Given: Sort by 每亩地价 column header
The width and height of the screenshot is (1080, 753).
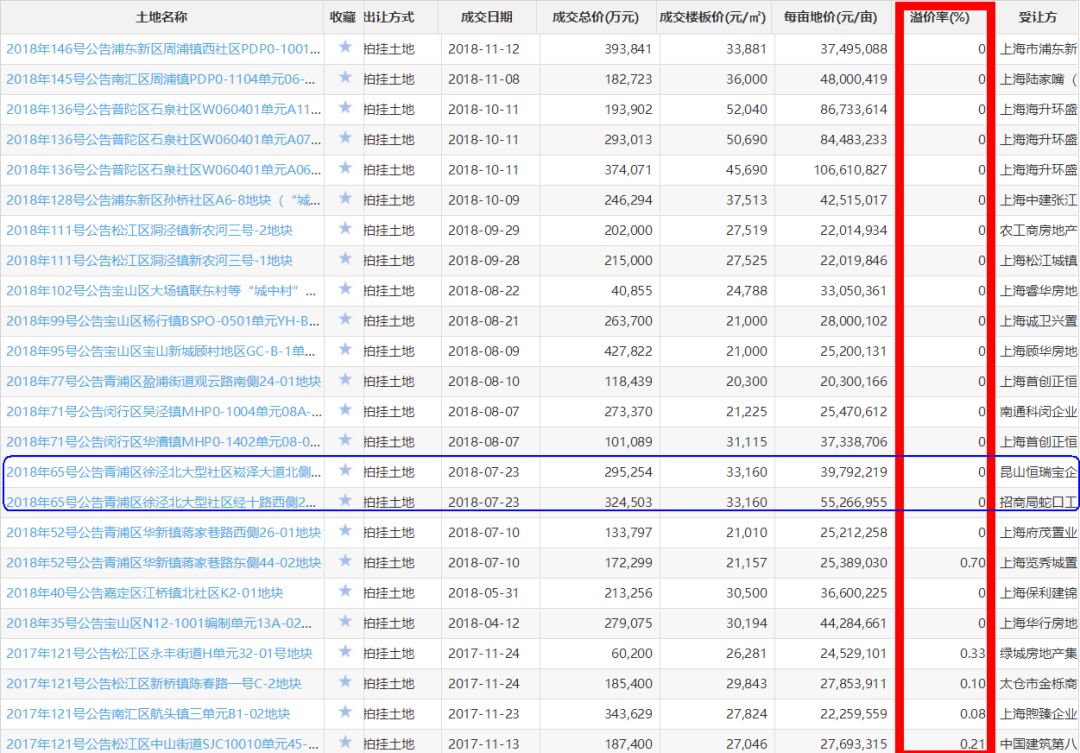Looking at the screenshot, I should 831,17.
